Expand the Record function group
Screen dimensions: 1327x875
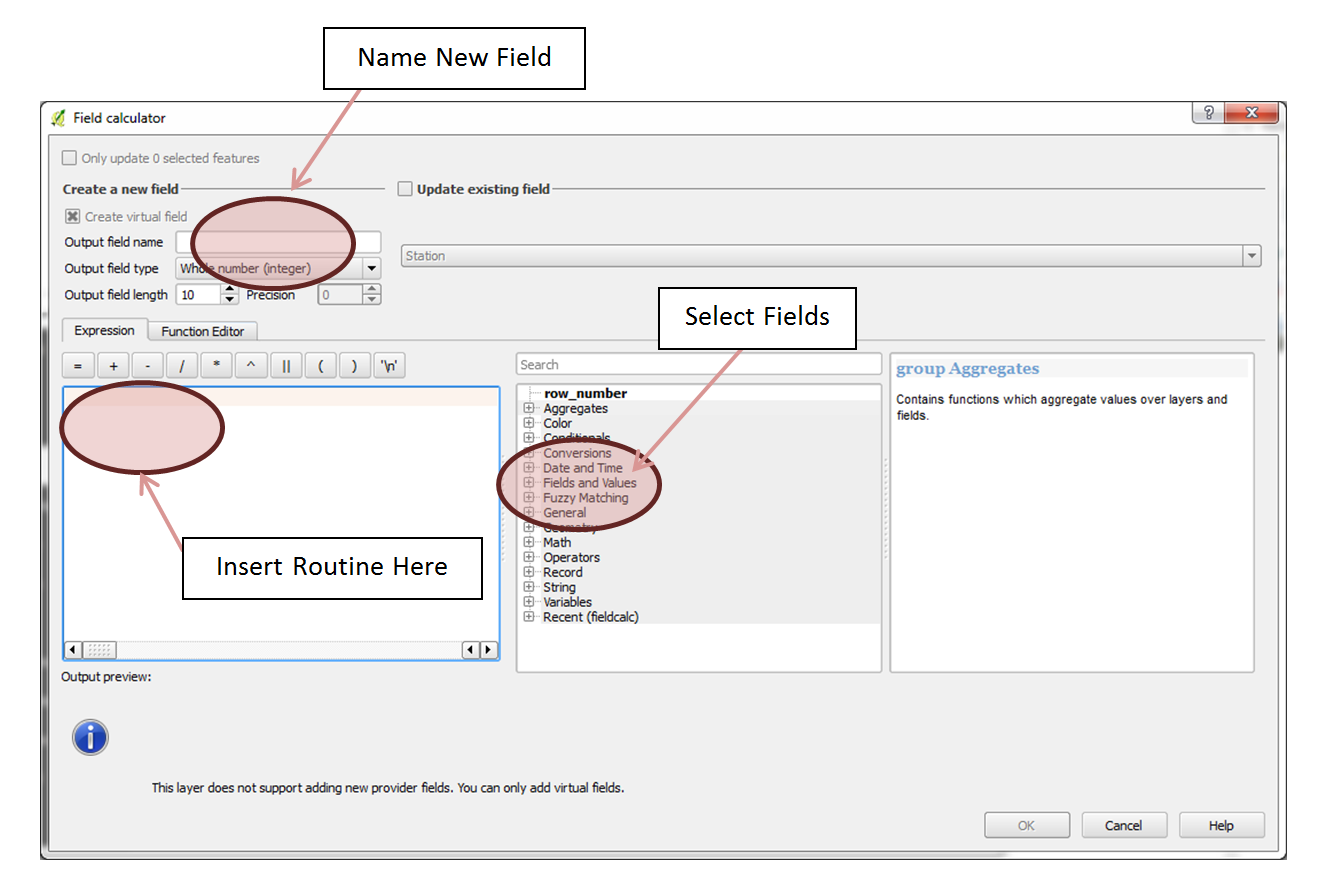(529, 572)
